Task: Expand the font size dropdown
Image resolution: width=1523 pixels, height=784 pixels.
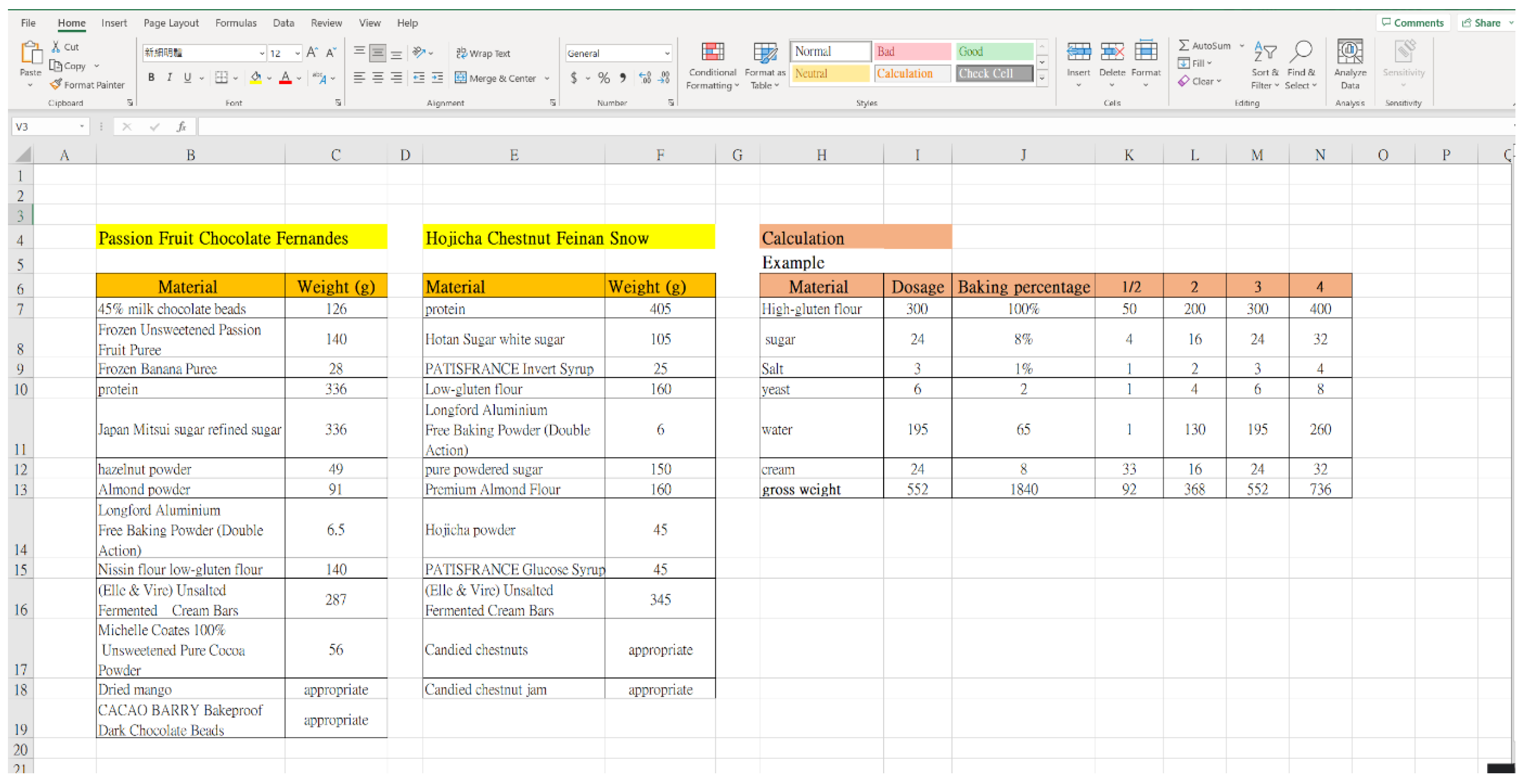Action: click(297, 53)
